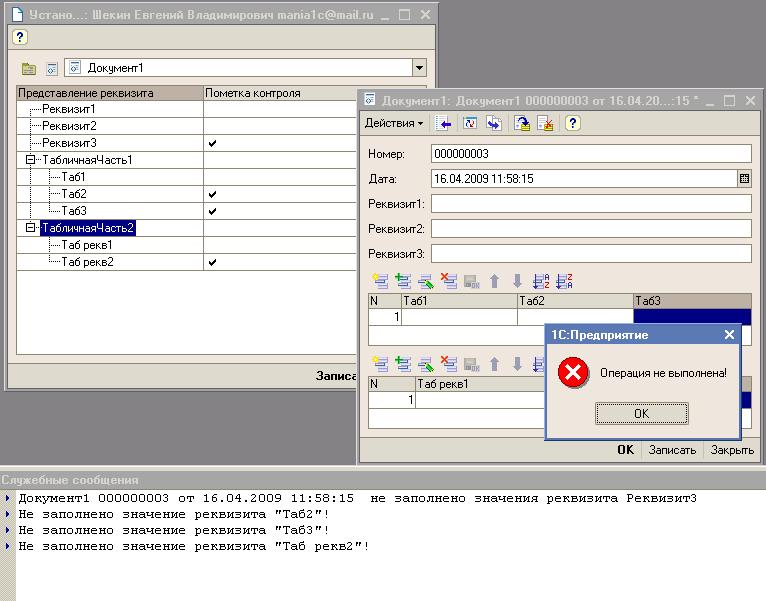
Task: Select Таб рекв1 row in attribute tree
Action: (87, 245)
